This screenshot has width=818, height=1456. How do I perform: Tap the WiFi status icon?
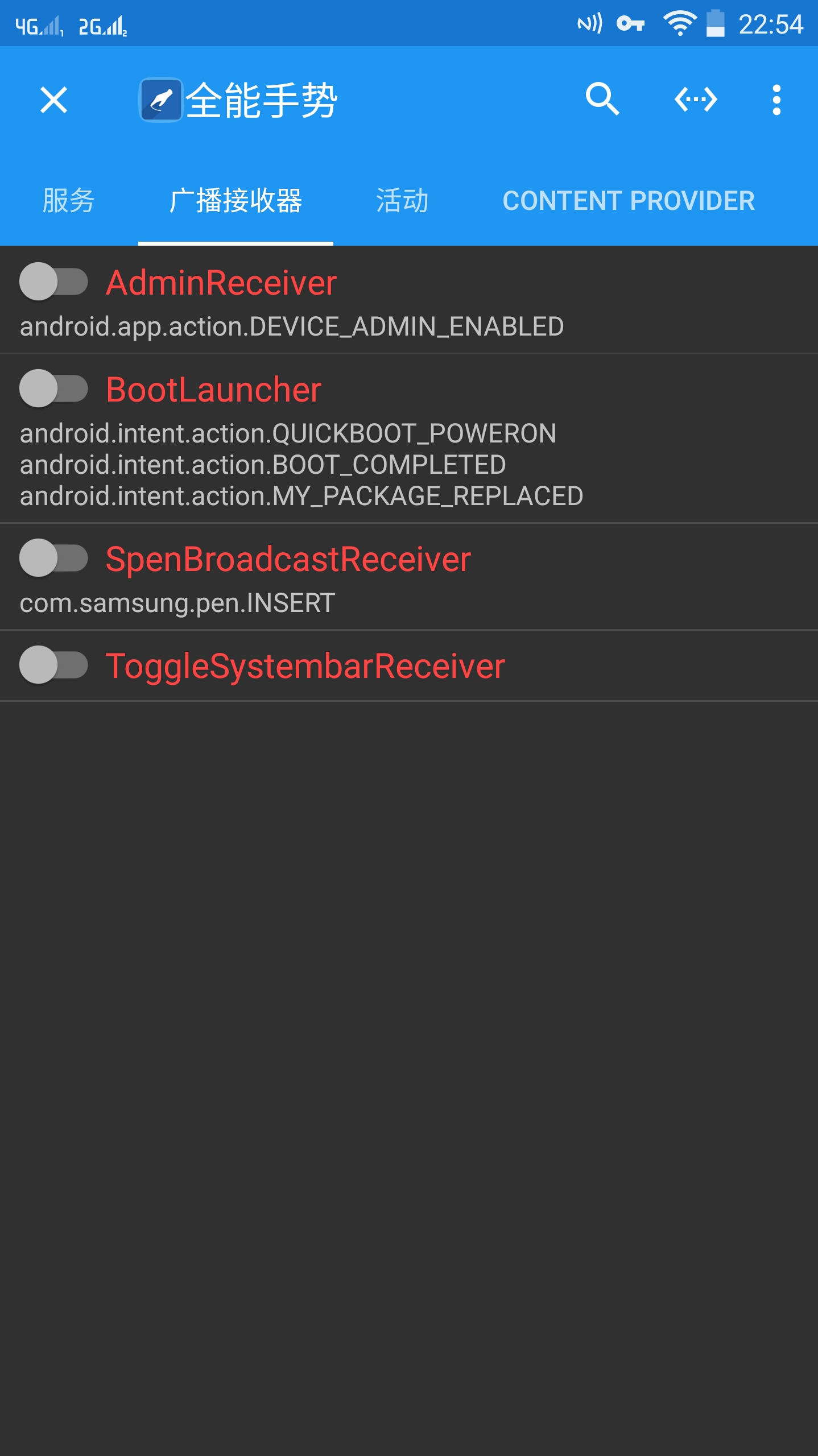click(679, 24)
